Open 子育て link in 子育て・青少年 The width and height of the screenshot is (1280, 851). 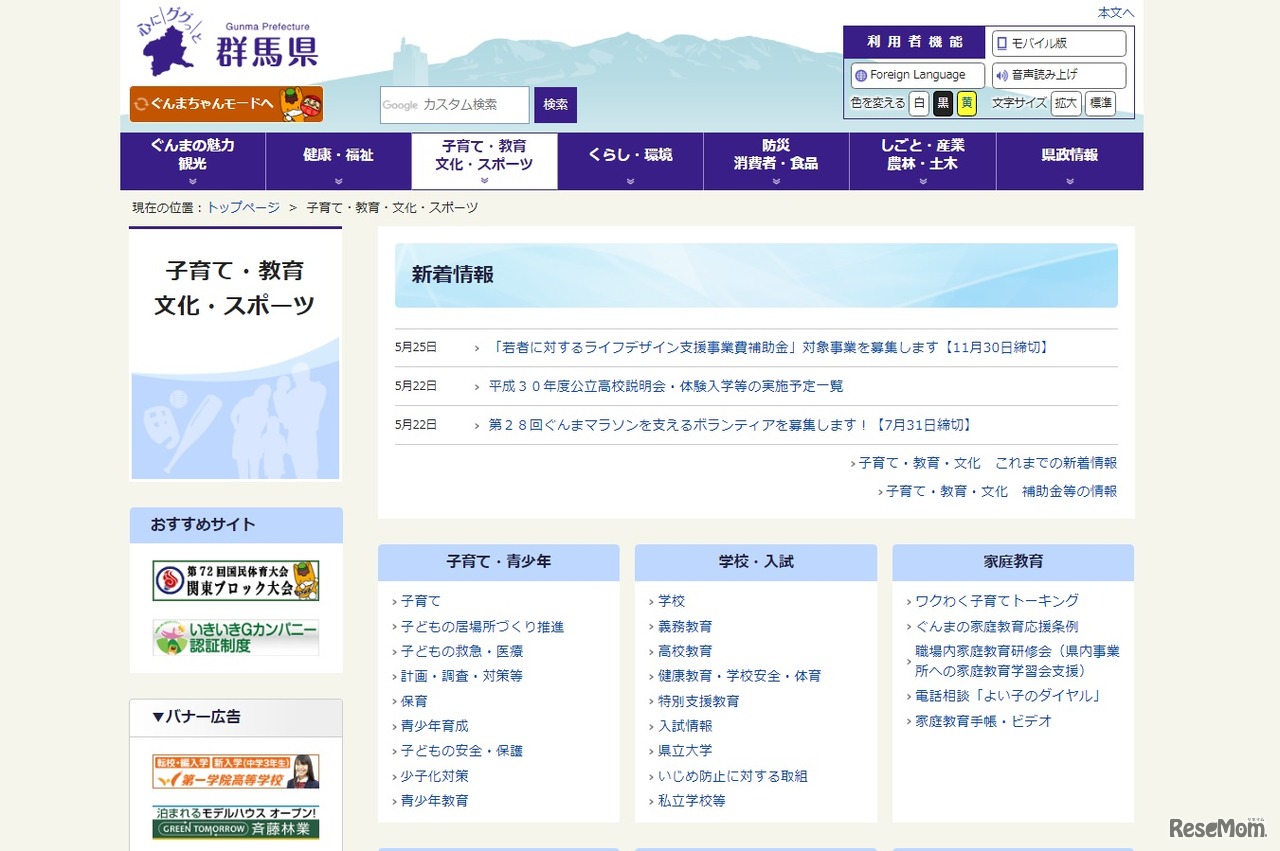pos(421,601)
